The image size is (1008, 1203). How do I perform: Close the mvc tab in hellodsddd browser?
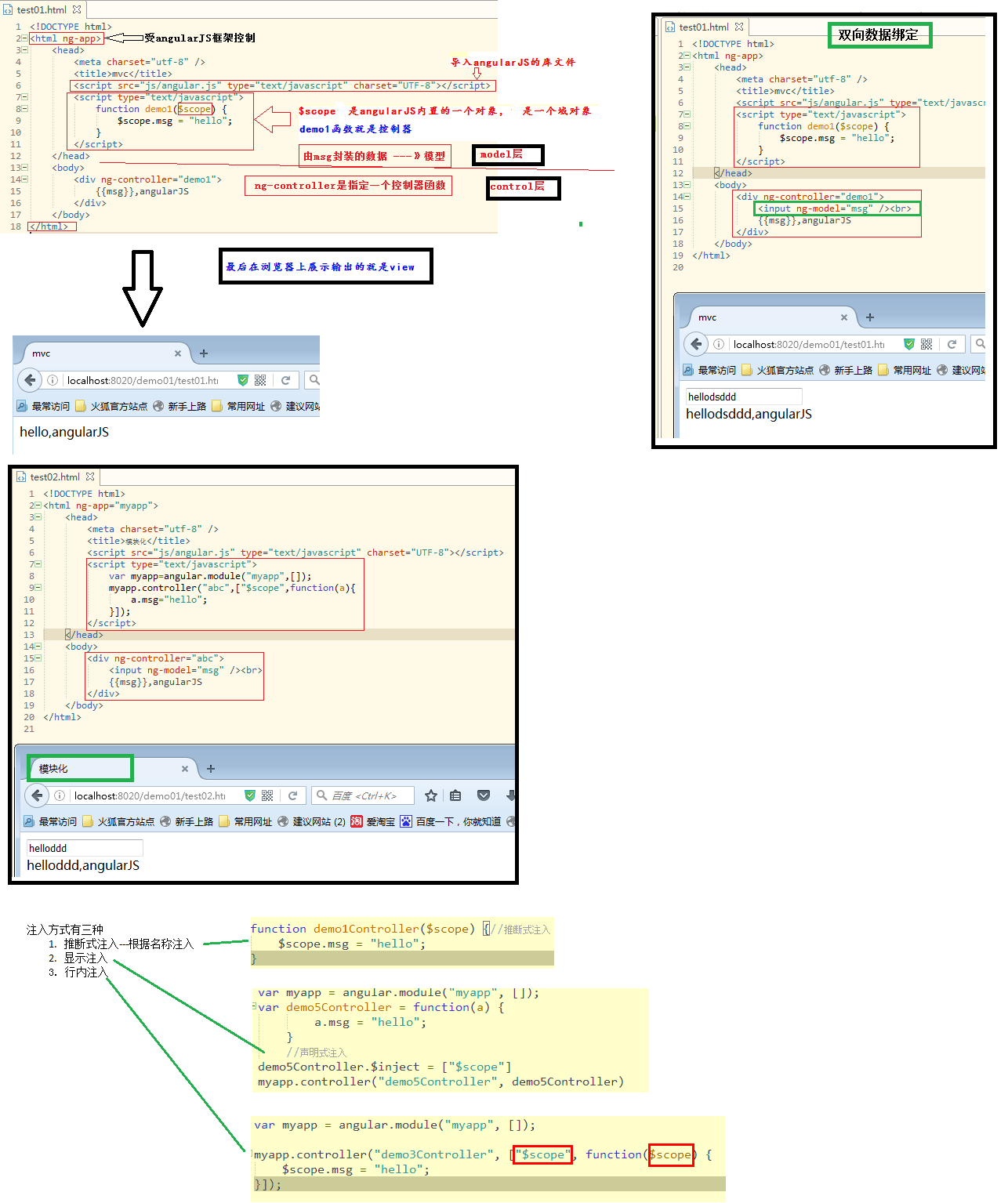click(844, 317)
